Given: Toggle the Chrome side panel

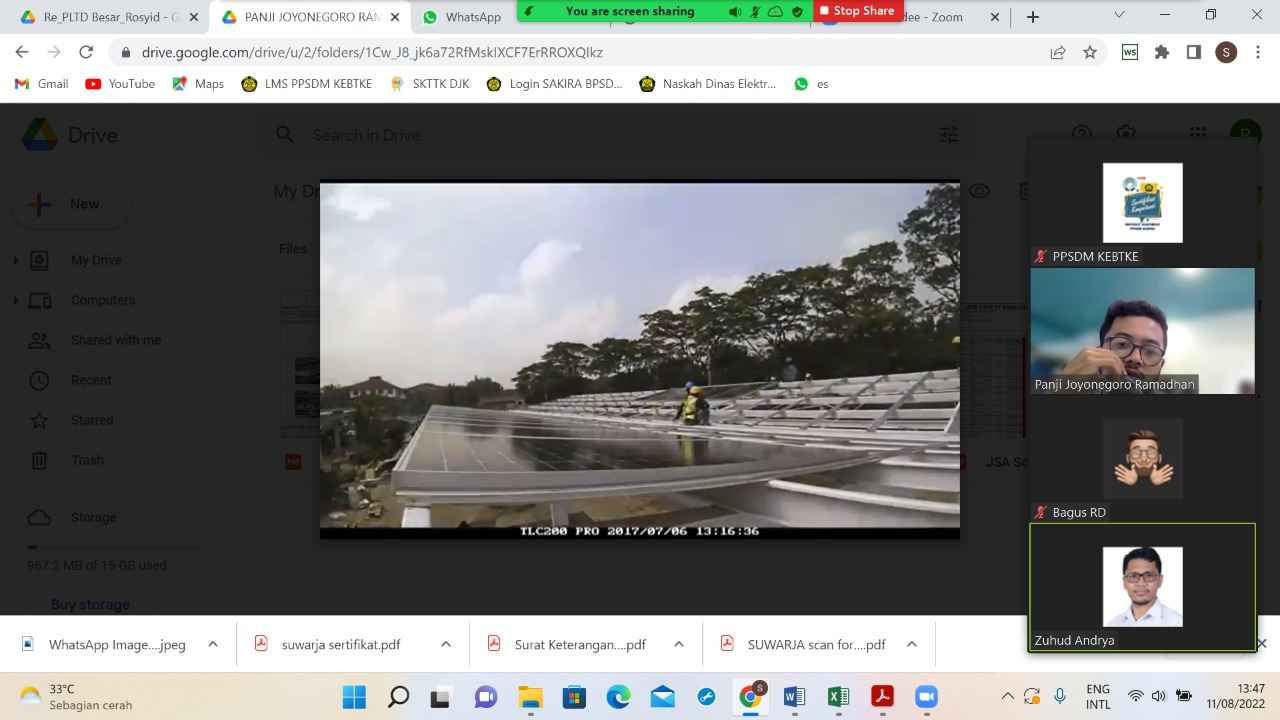Looking at the screenshot, I should (1193, 52).
